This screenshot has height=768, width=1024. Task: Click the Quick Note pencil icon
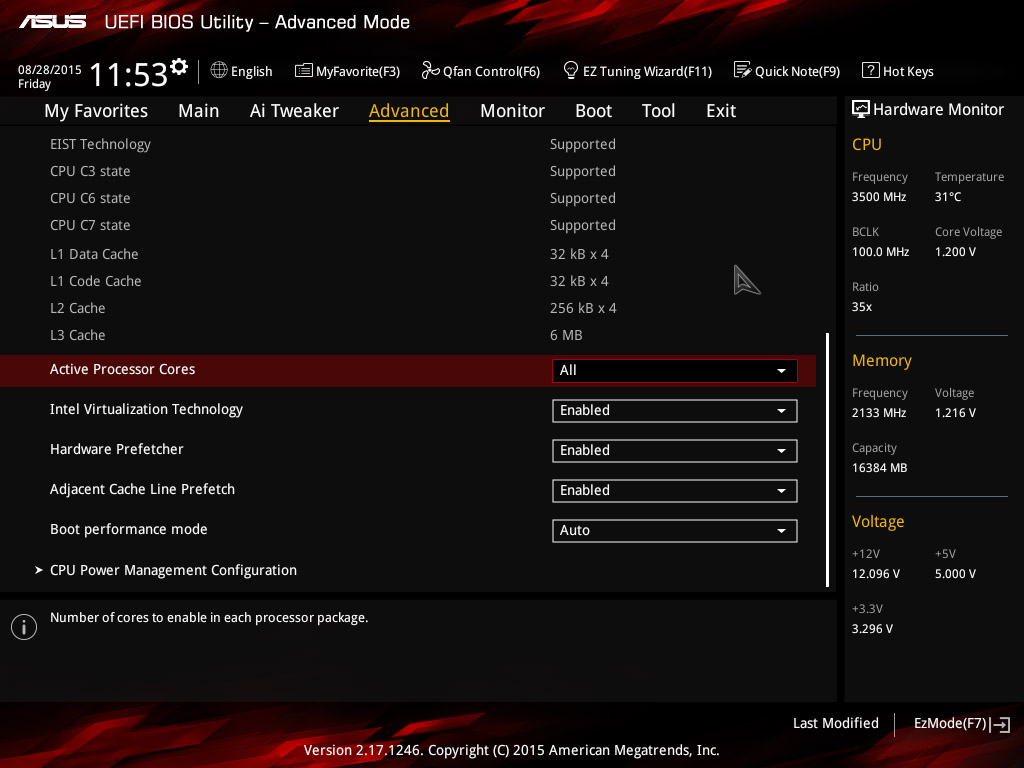742,70
